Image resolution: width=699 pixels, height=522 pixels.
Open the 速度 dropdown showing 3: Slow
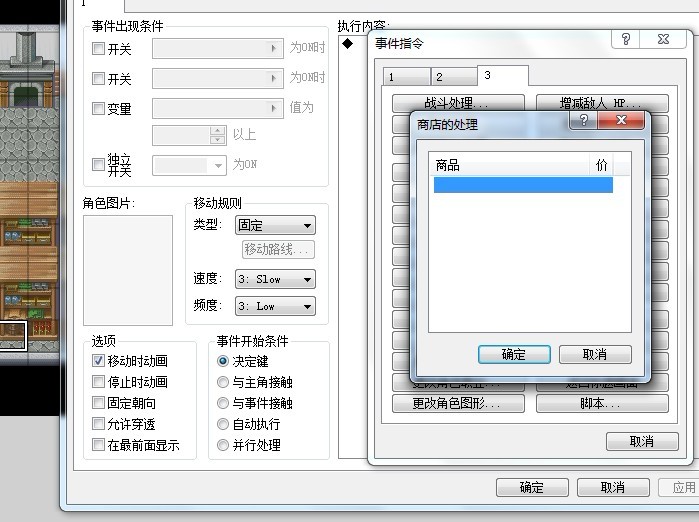[x=275, y=279]
